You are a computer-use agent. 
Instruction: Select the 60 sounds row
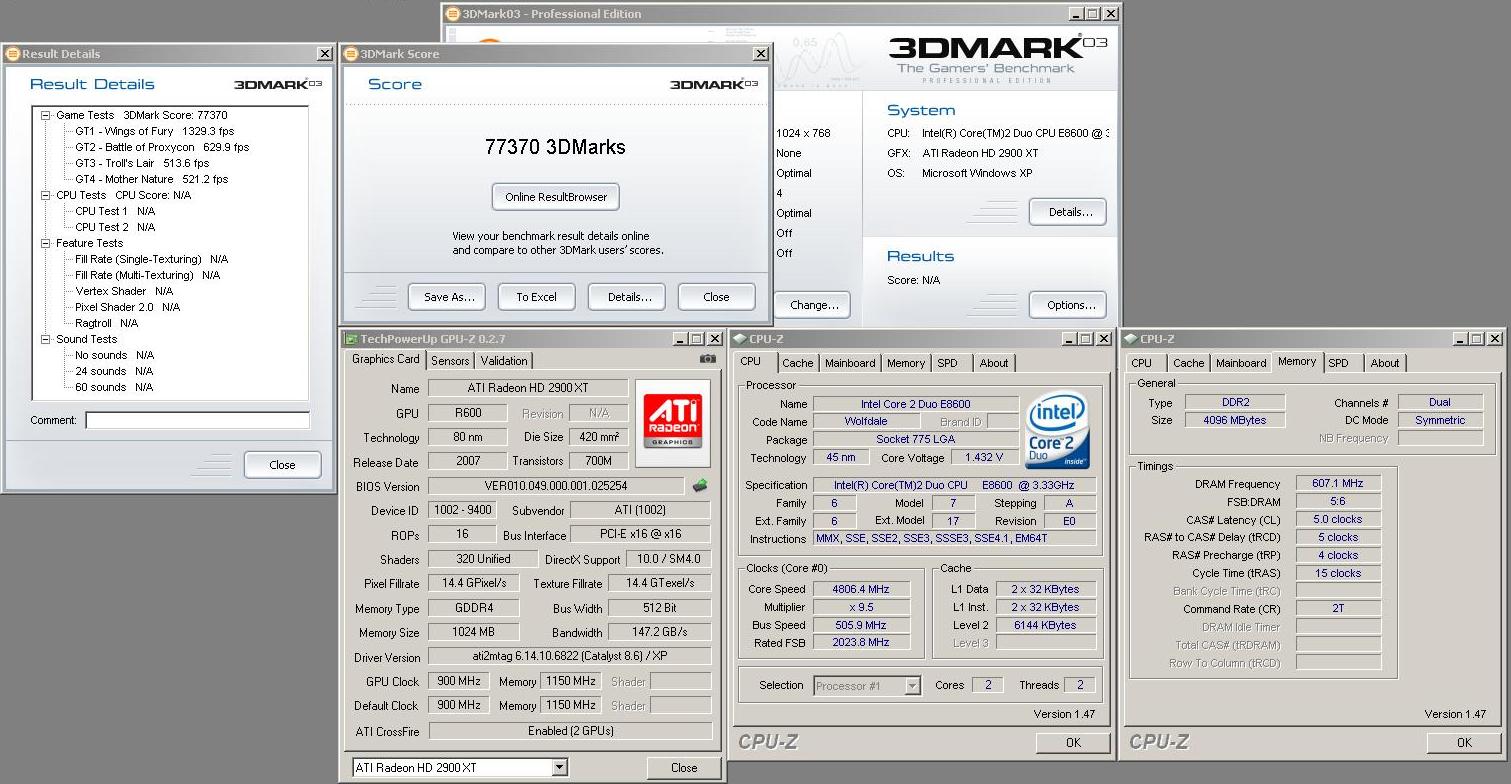click(114, 387)
